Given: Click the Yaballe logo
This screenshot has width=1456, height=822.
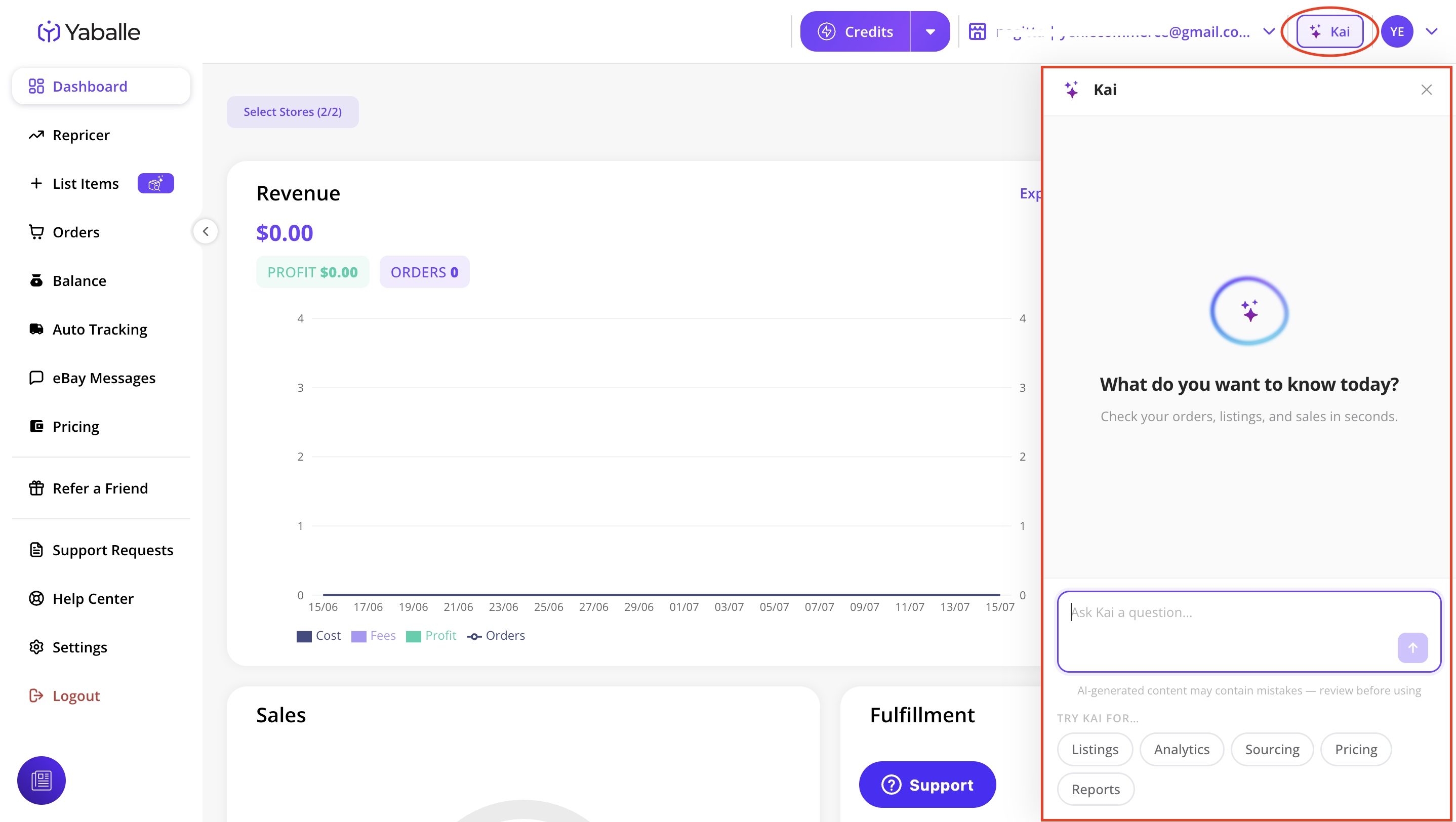Looking at the screenshot, I should coord(89,32).
